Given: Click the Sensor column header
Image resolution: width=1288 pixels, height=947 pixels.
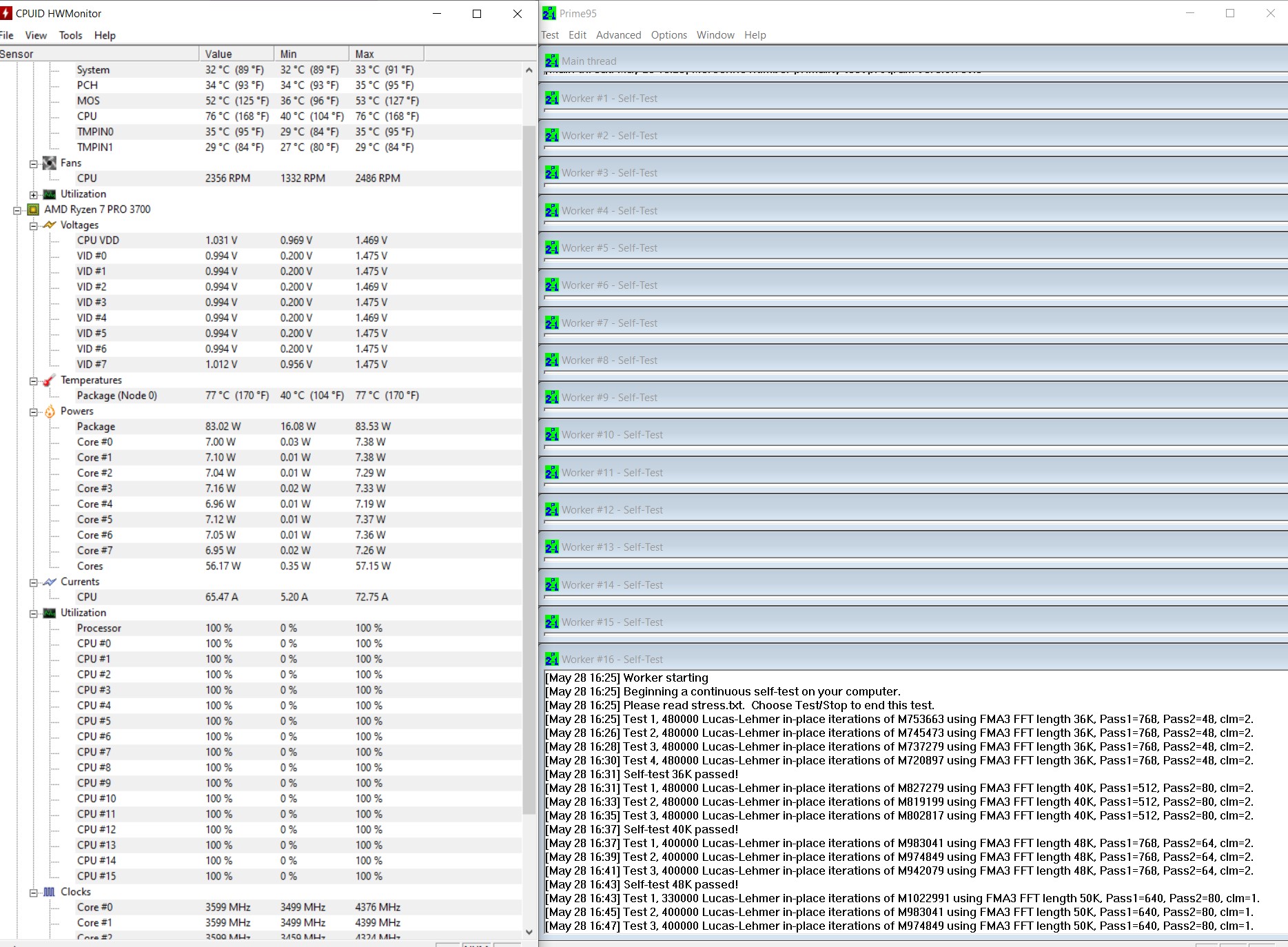Looking at the screenshot, I should [x=99, y=54].
